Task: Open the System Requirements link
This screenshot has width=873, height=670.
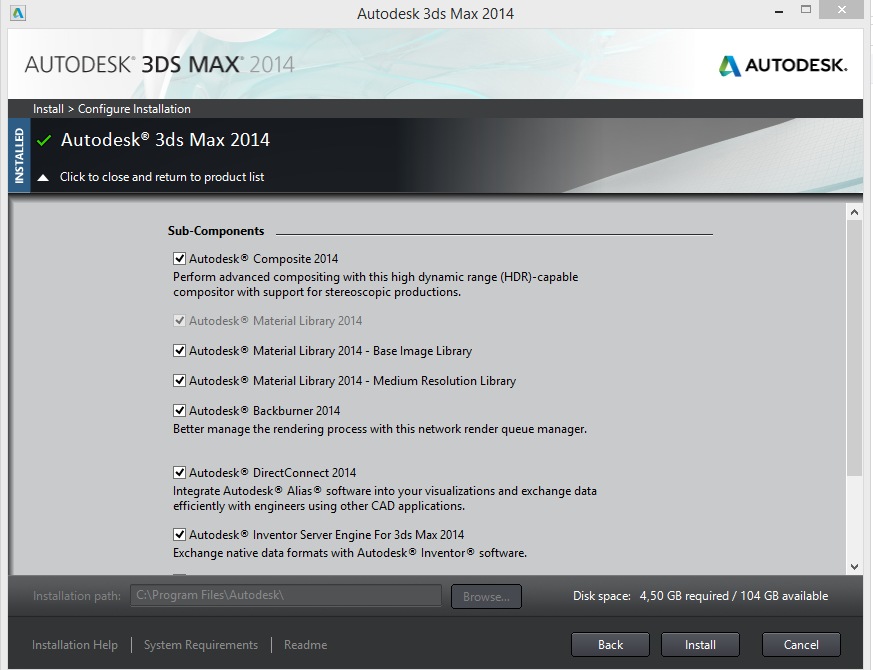Action: tap(201, 645)
